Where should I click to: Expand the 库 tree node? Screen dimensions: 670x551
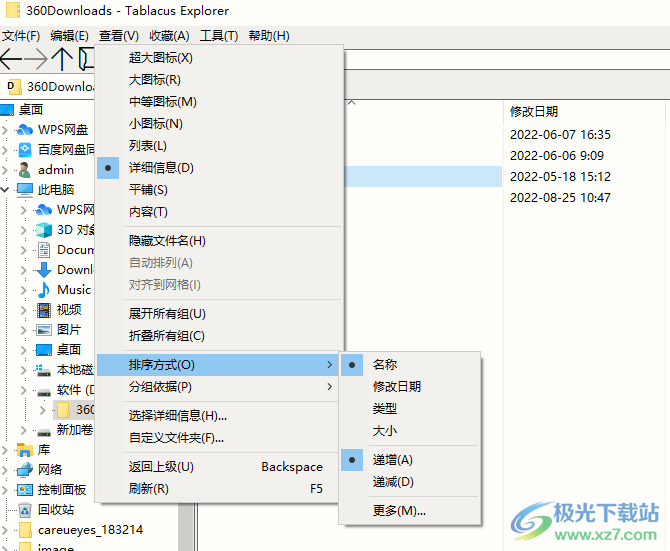5,450
